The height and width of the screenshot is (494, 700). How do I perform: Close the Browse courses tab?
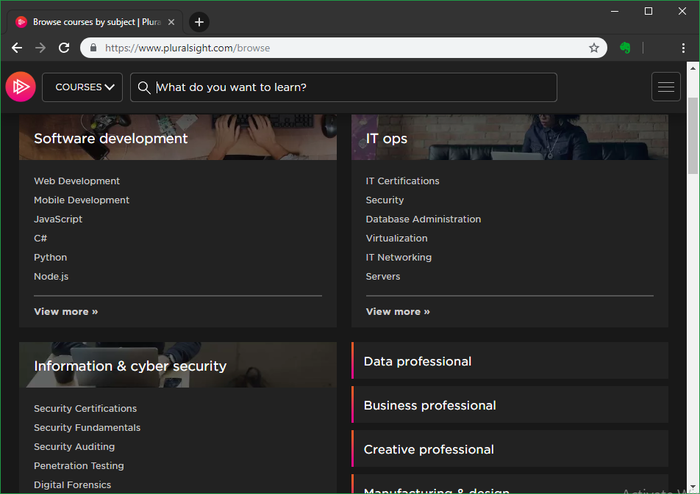pos(171,22)
